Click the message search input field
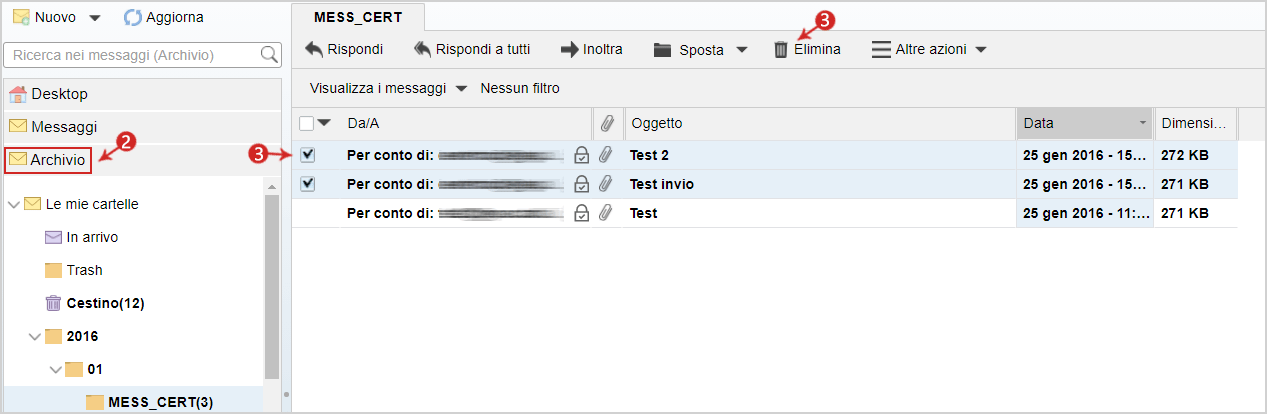 [132, 55]
